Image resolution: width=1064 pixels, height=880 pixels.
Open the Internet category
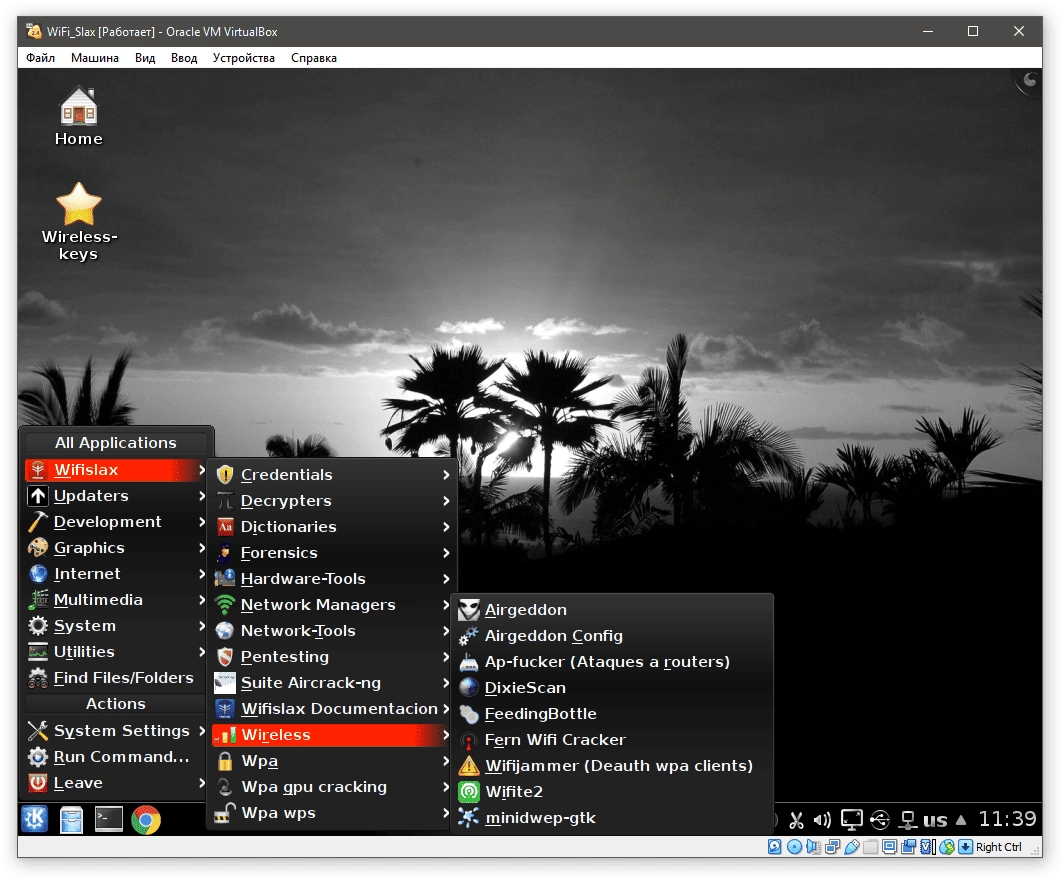[116, 574]
